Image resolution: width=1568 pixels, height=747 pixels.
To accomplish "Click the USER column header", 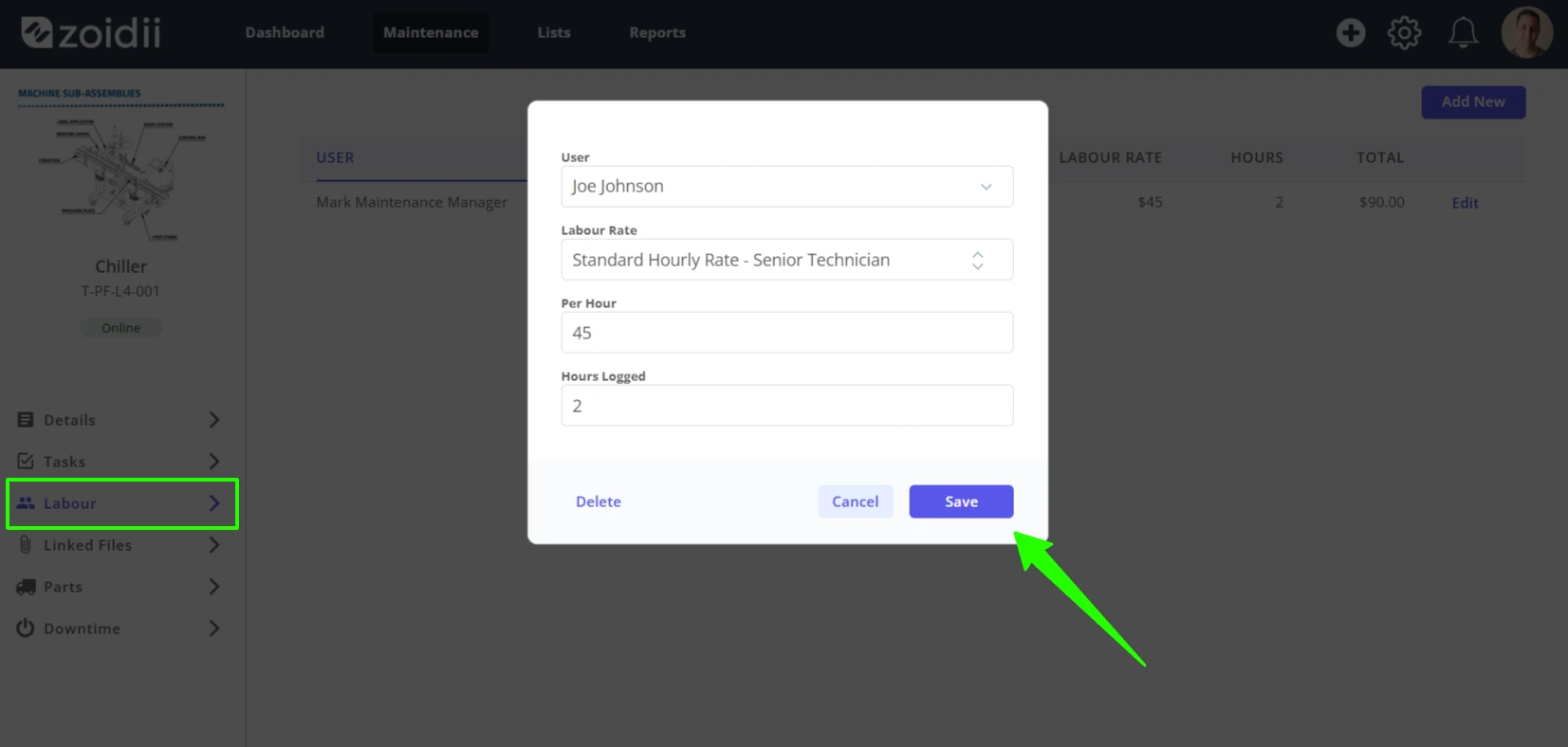I will tap(335, 157).
